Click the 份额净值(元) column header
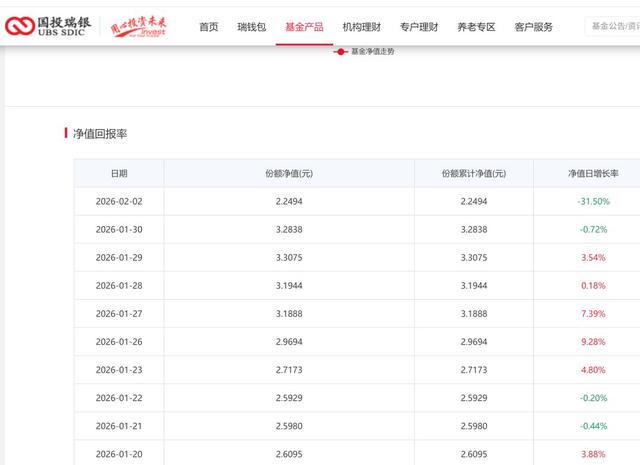This screenshot has width=640, height=465. (x=289, y=173)
